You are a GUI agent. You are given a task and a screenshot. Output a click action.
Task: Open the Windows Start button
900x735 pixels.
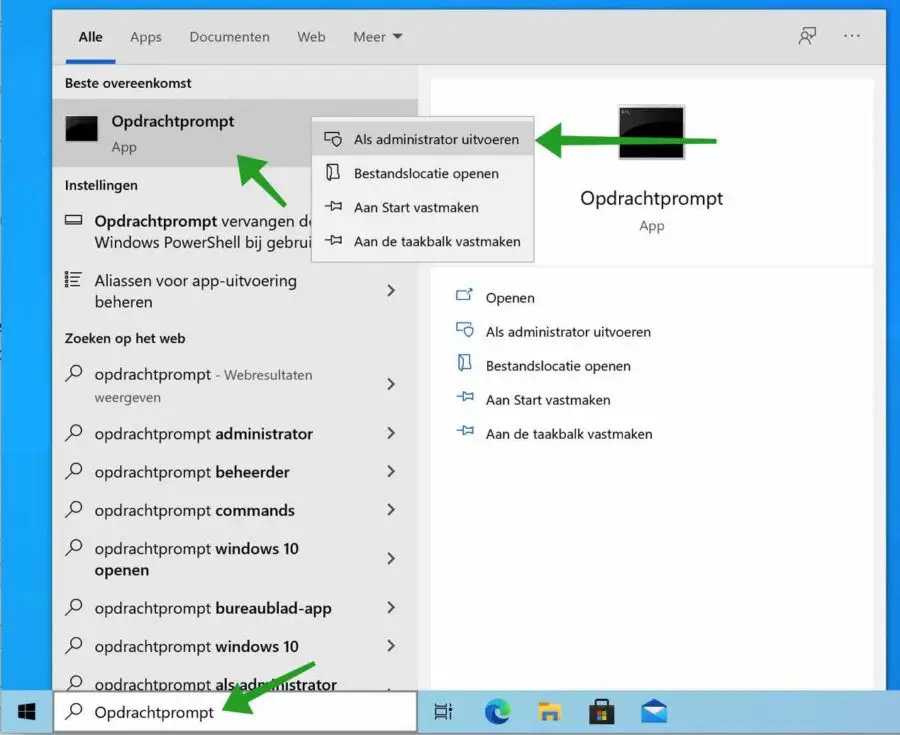tap(26, 712)
